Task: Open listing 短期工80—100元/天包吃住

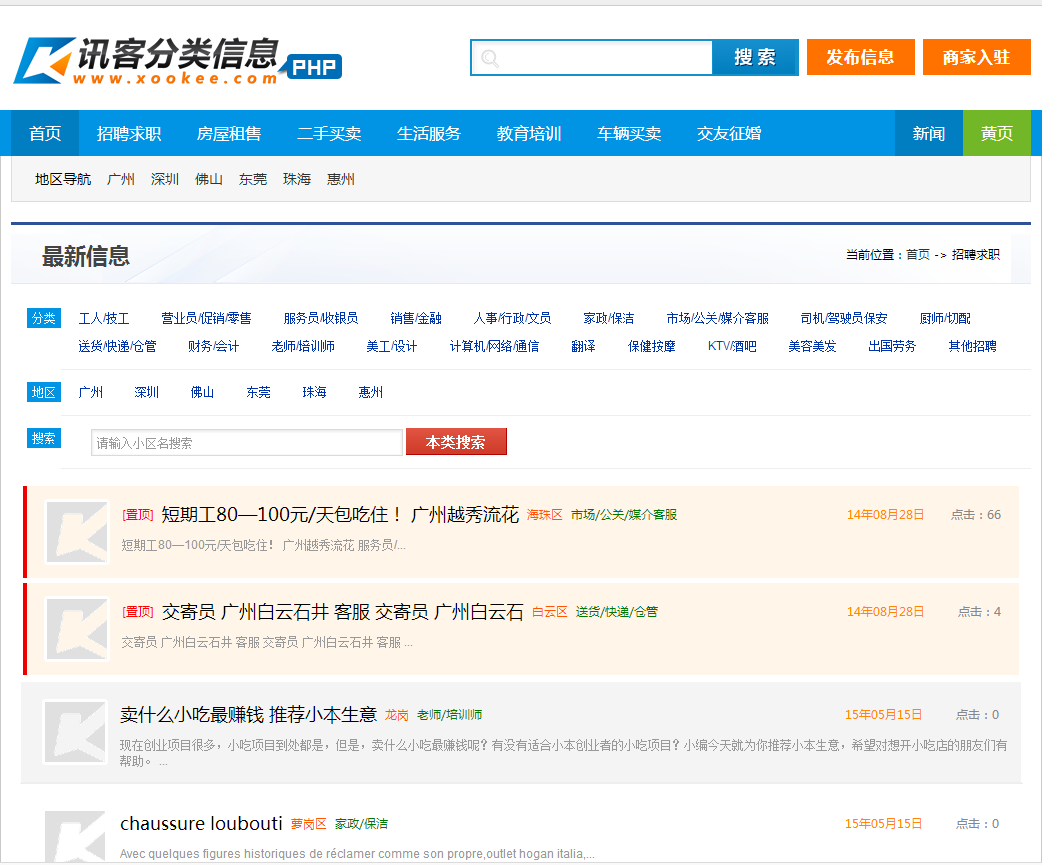Action: point(340,514)
